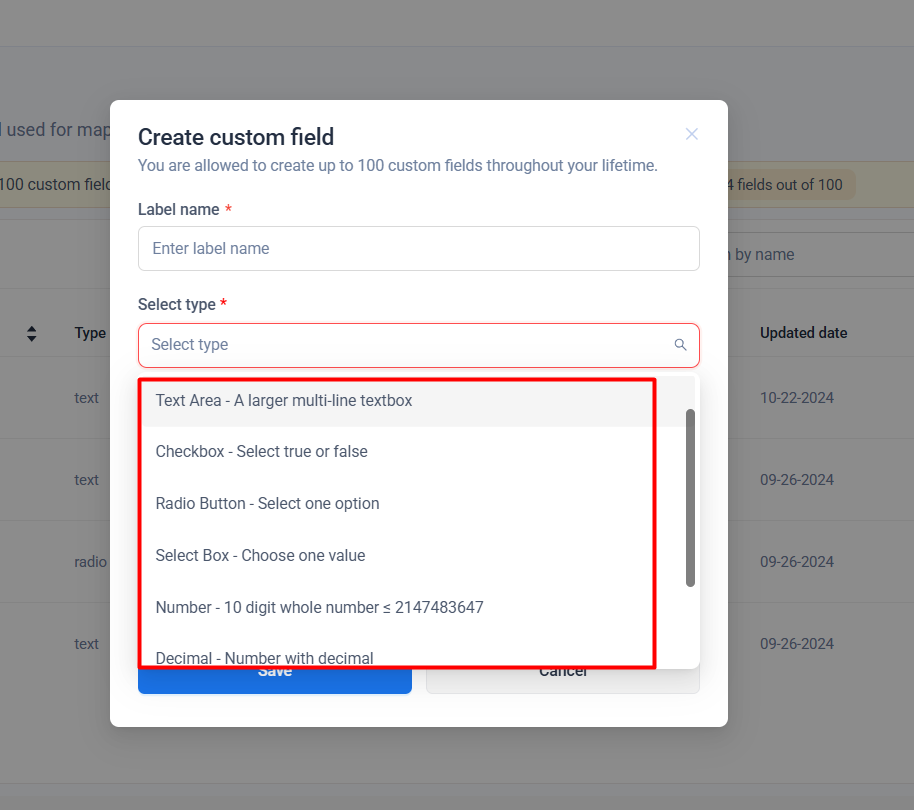
Task: Pick the Radio Button option
Action: 268,504
